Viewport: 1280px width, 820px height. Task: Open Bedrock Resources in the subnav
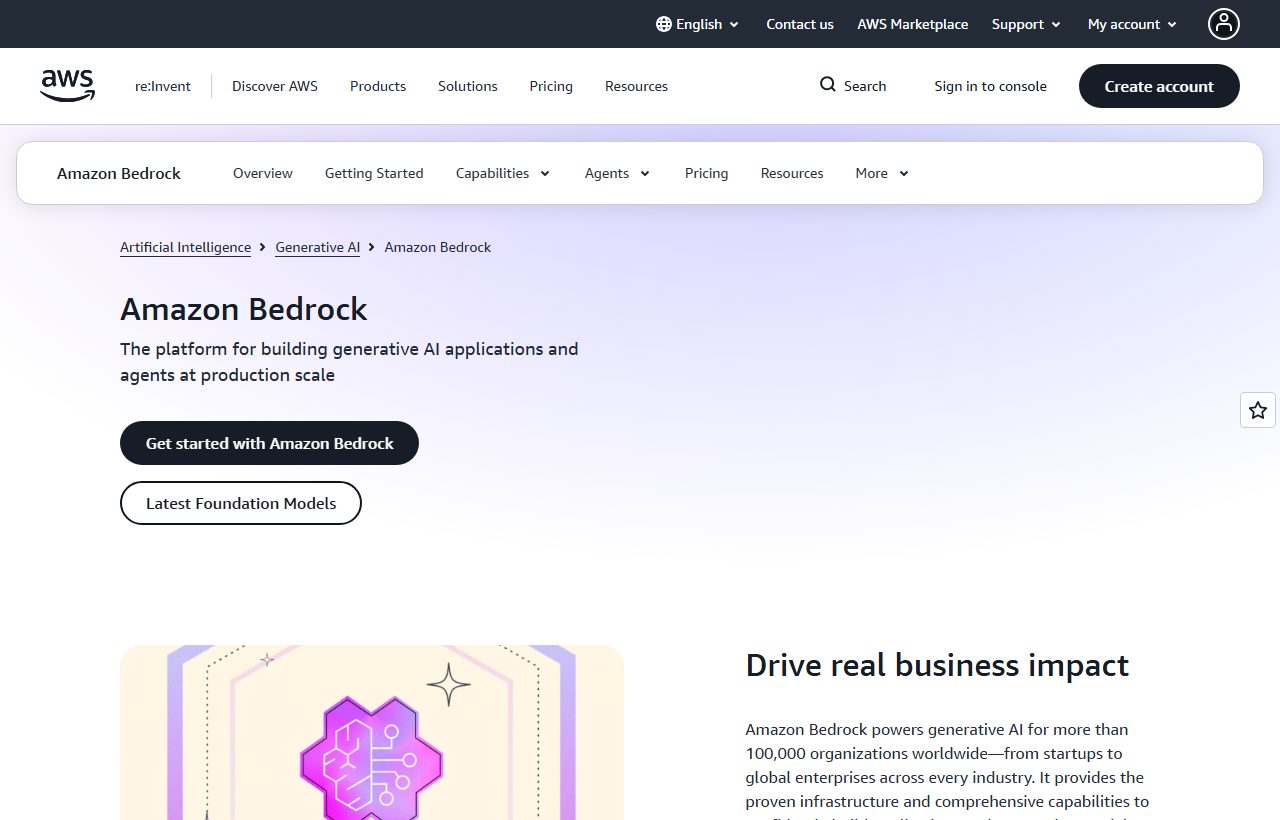[x=792, y=173]
